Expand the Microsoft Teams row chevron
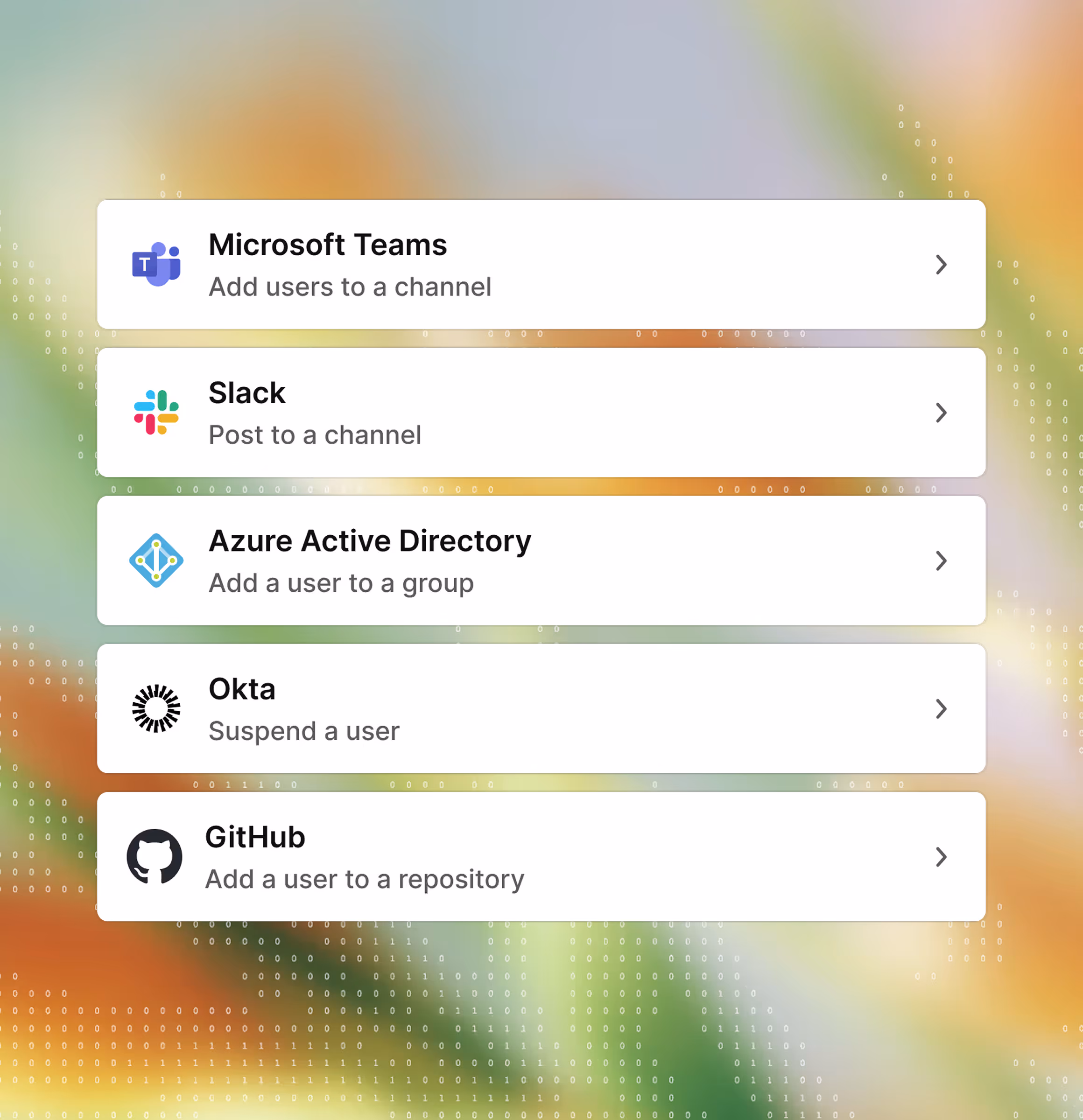This screenshot has height=1120, width=1083. tap(941, 265)
